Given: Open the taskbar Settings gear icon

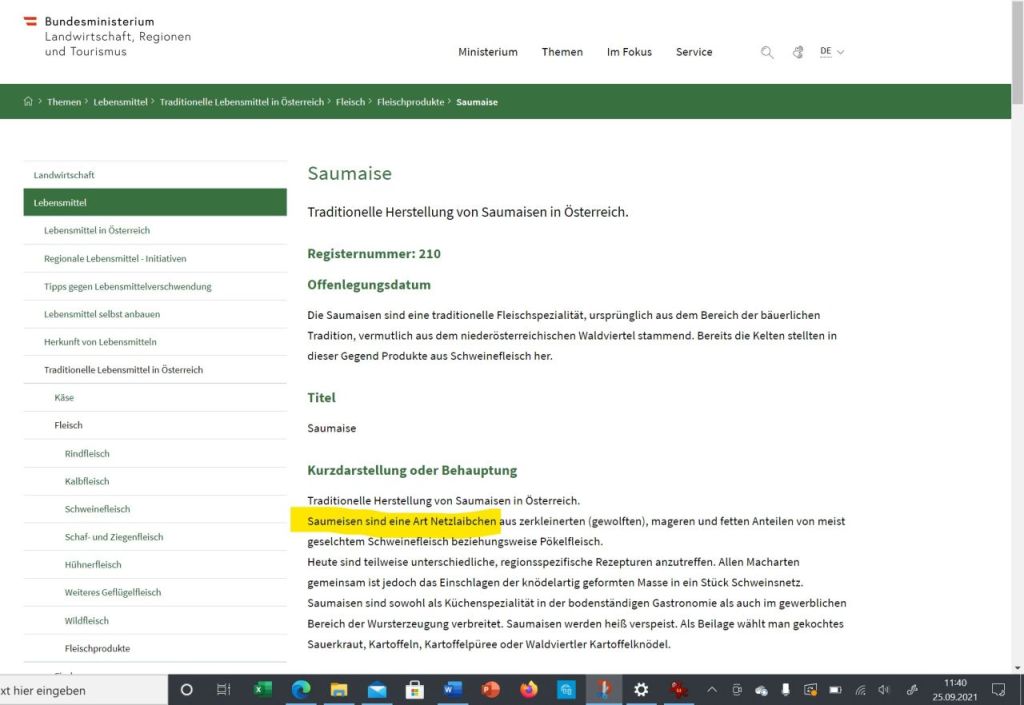Looking at the screenshot, I should point(641,690).
